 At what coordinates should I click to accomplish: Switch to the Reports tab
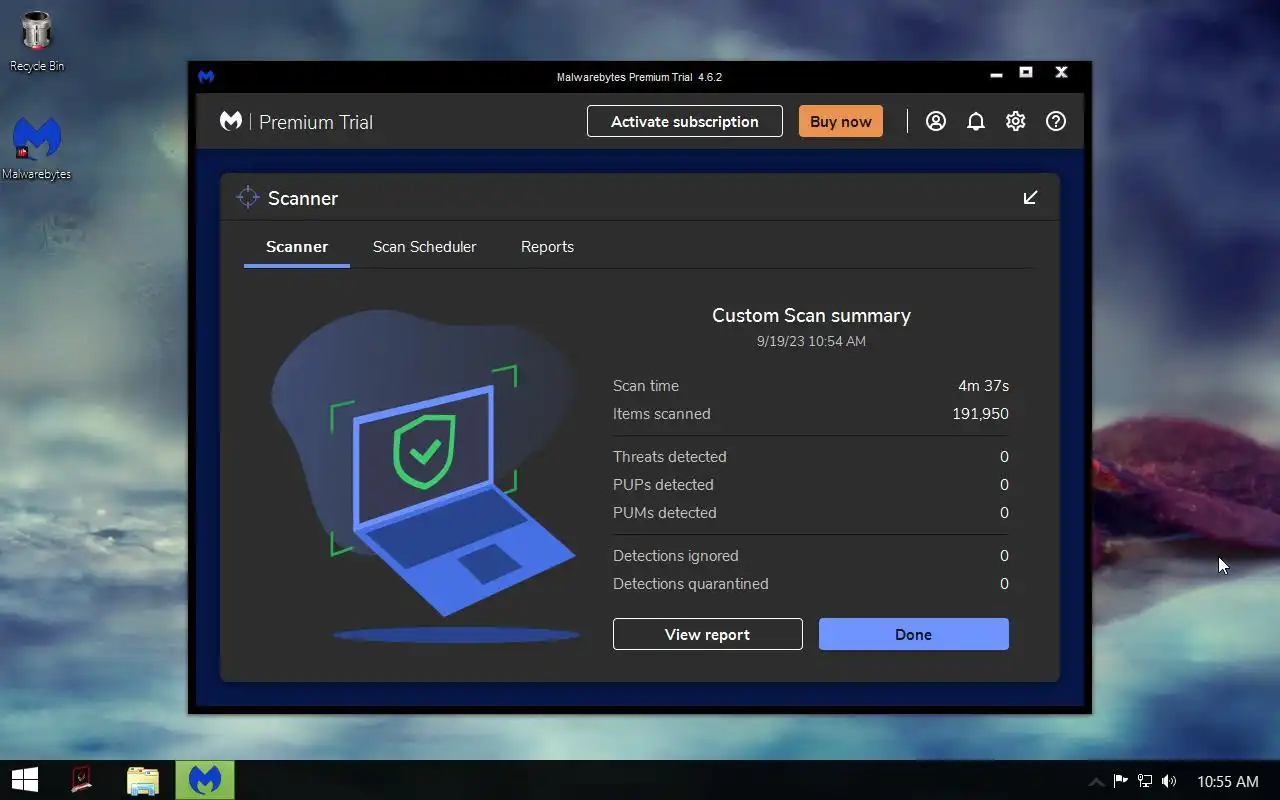coord(547,247)
